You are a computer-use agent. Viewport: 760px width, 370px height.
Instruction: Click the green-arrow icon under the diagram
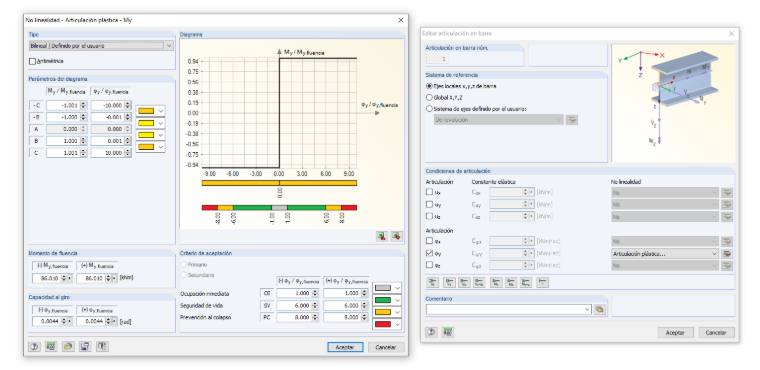(x=396, y=236)
